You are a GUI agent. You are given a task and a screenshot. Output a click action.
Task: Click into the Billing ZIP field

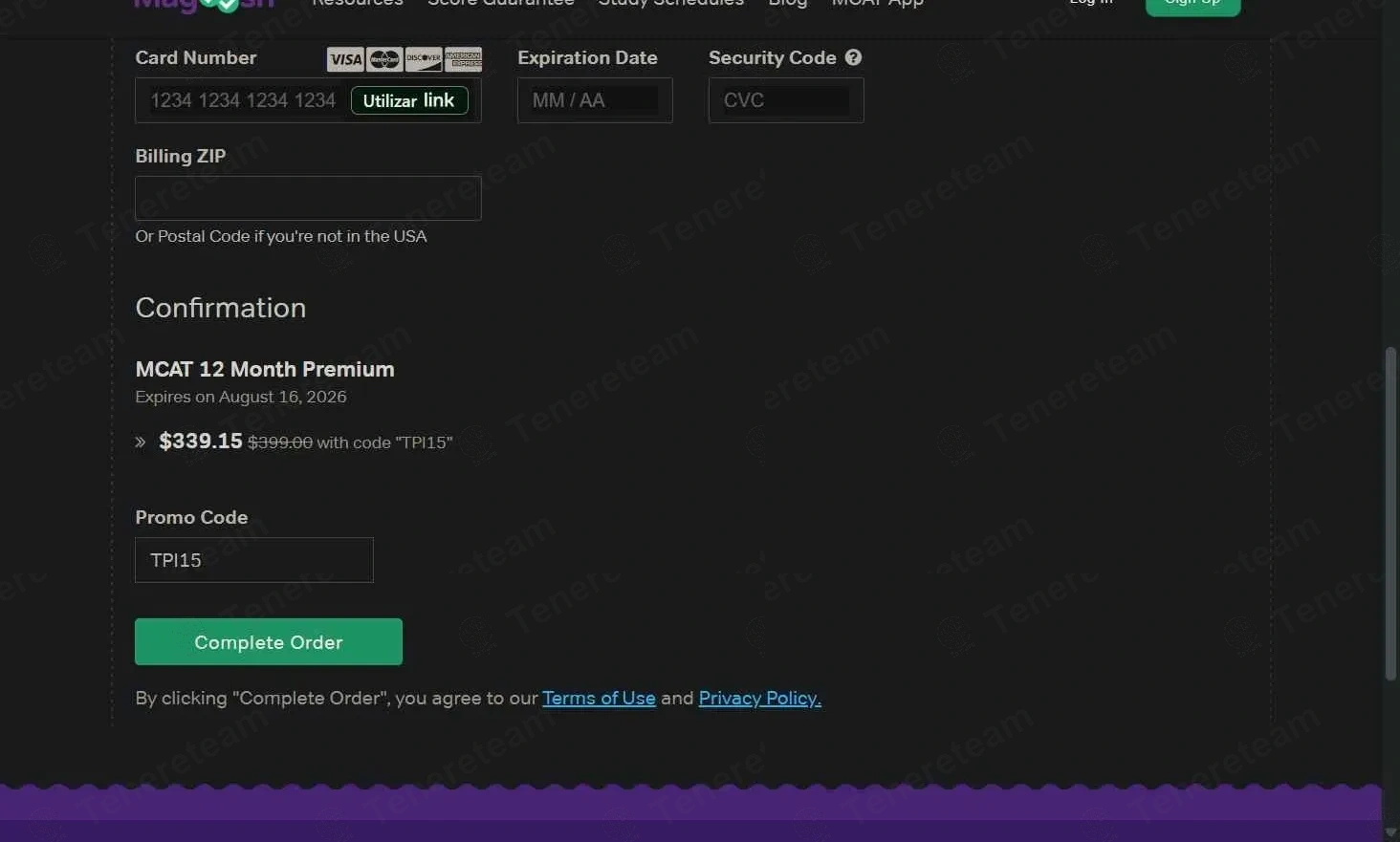[x=308, y=198]
